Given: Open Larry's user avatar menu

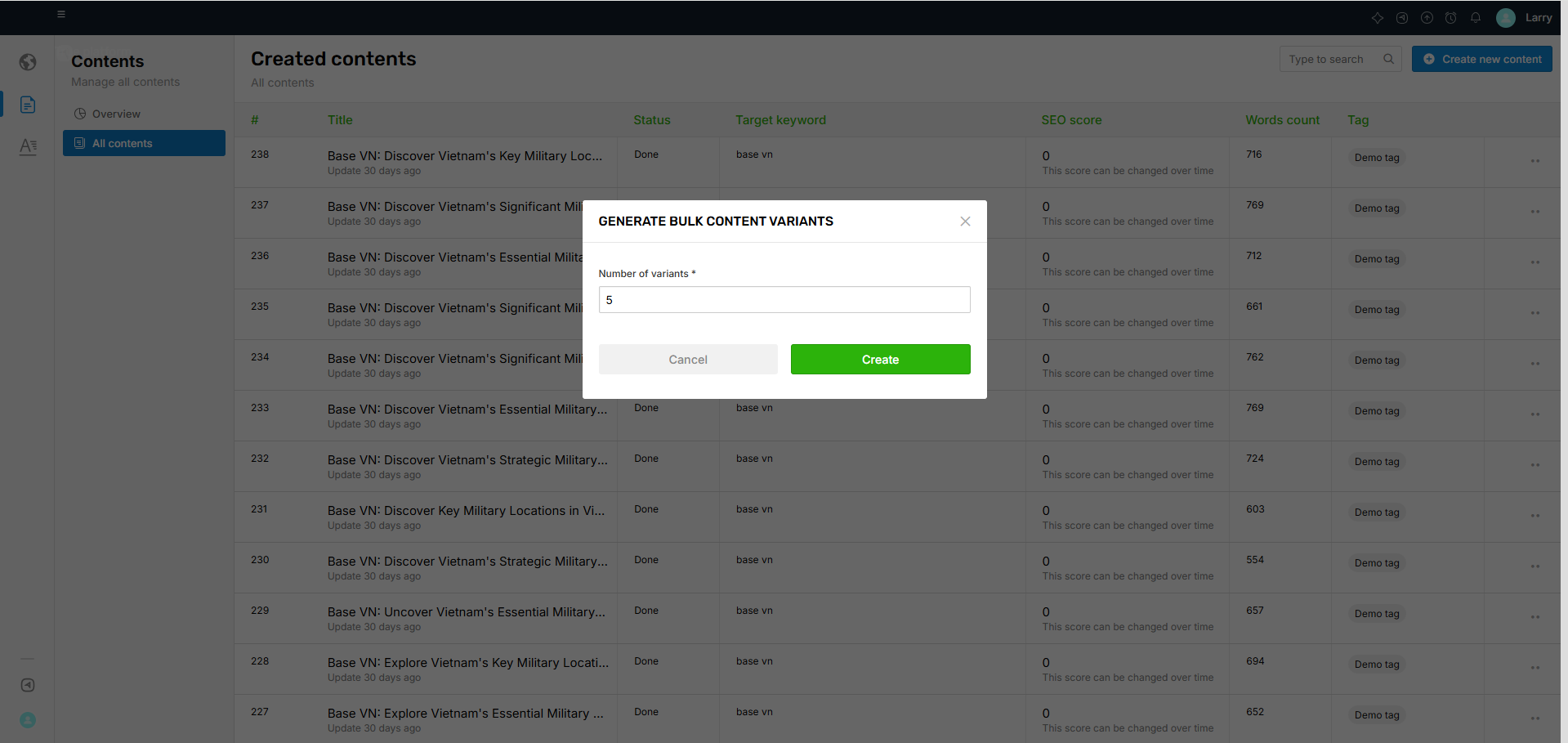Looking at the screenshot, I should (1506, 17).
